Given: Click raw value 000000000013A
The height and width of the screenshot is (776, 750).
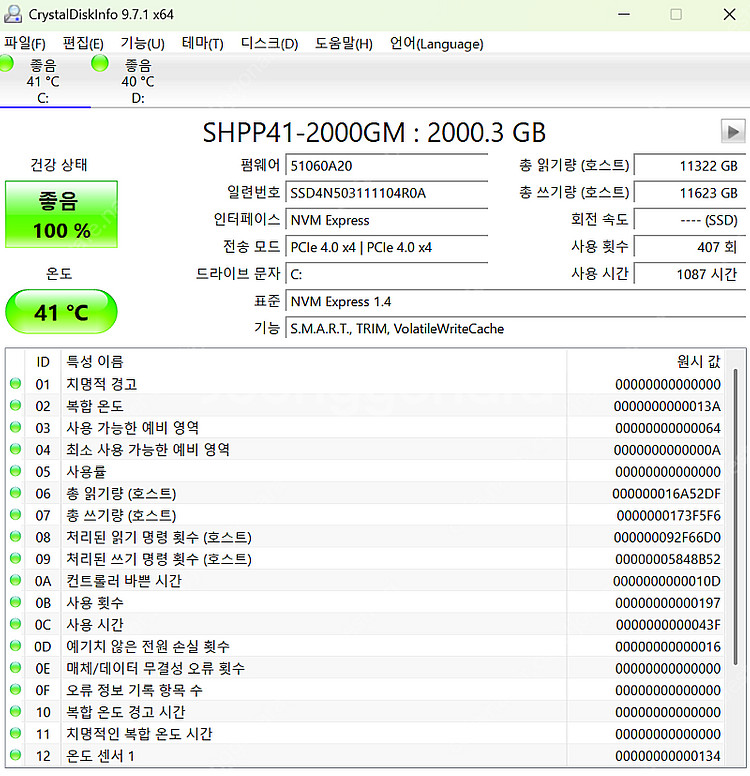Looking at the screenshot, I should click(x=667, y=406).
